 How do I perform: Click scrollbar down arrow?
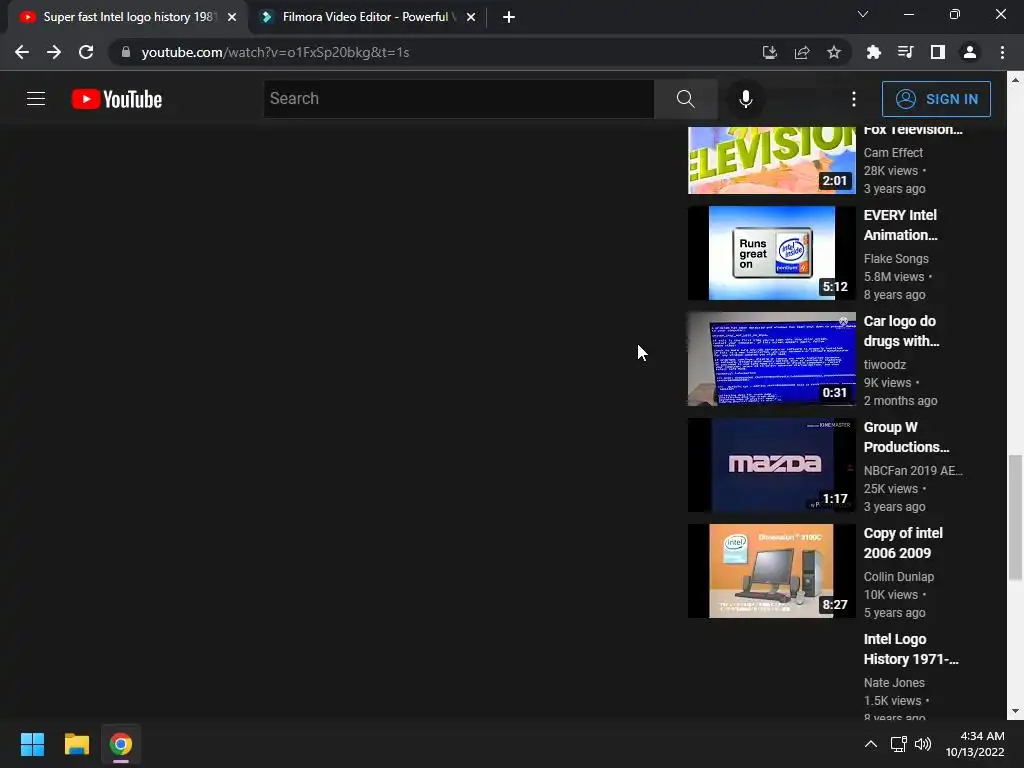[1015, 711]
